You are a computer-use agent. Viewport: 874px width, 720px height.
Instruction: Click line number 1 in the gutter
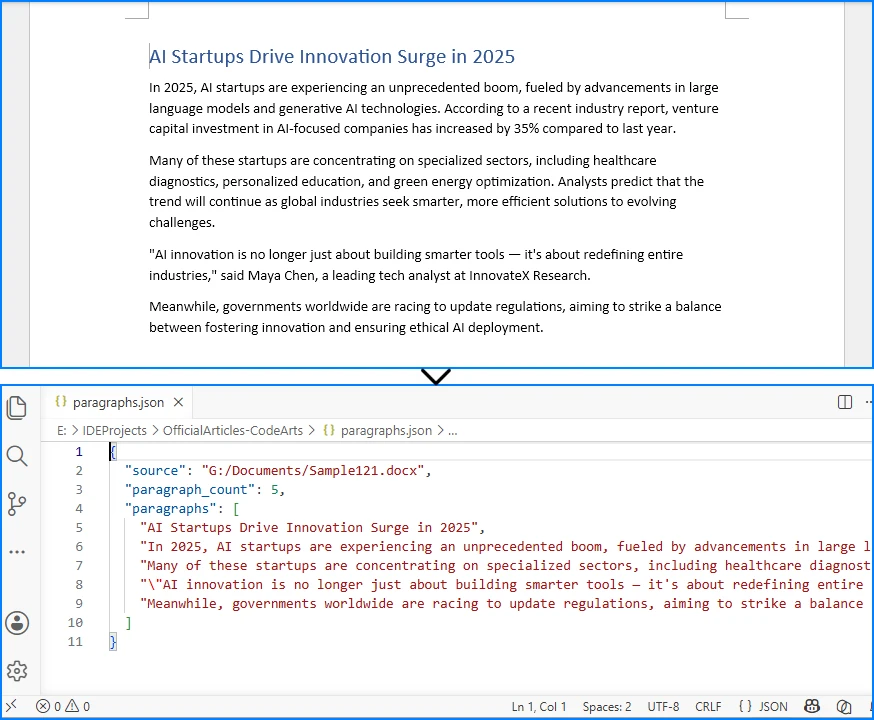coord(79,451)
